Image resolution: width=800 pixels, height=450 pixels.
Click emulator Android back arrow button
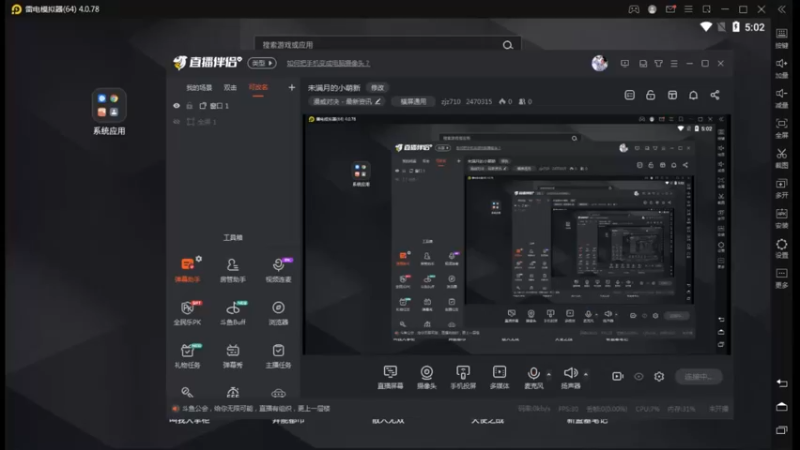click(x=782, y=383)
